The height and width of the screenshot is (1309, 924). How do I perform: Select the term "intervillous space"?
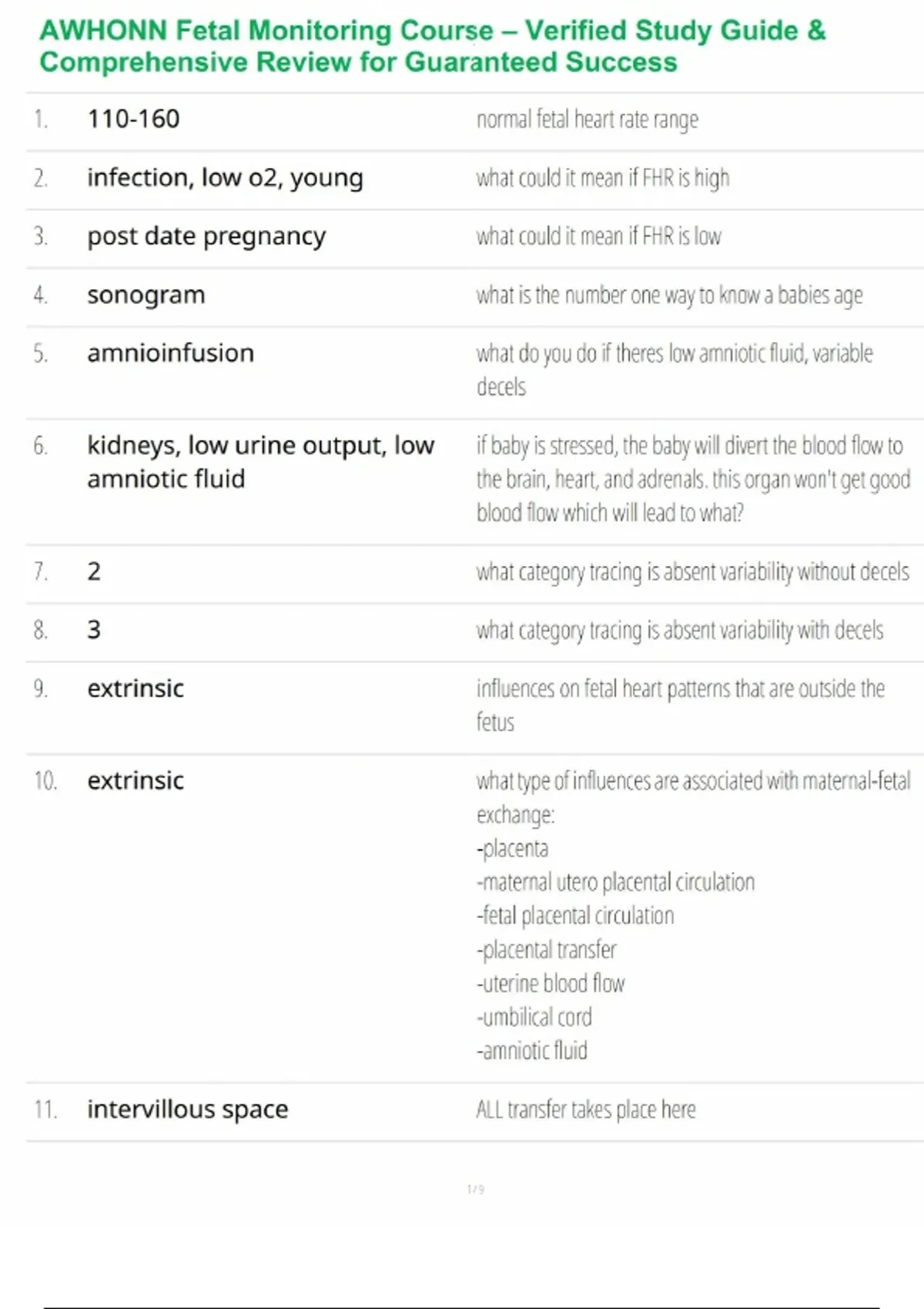188,1110
